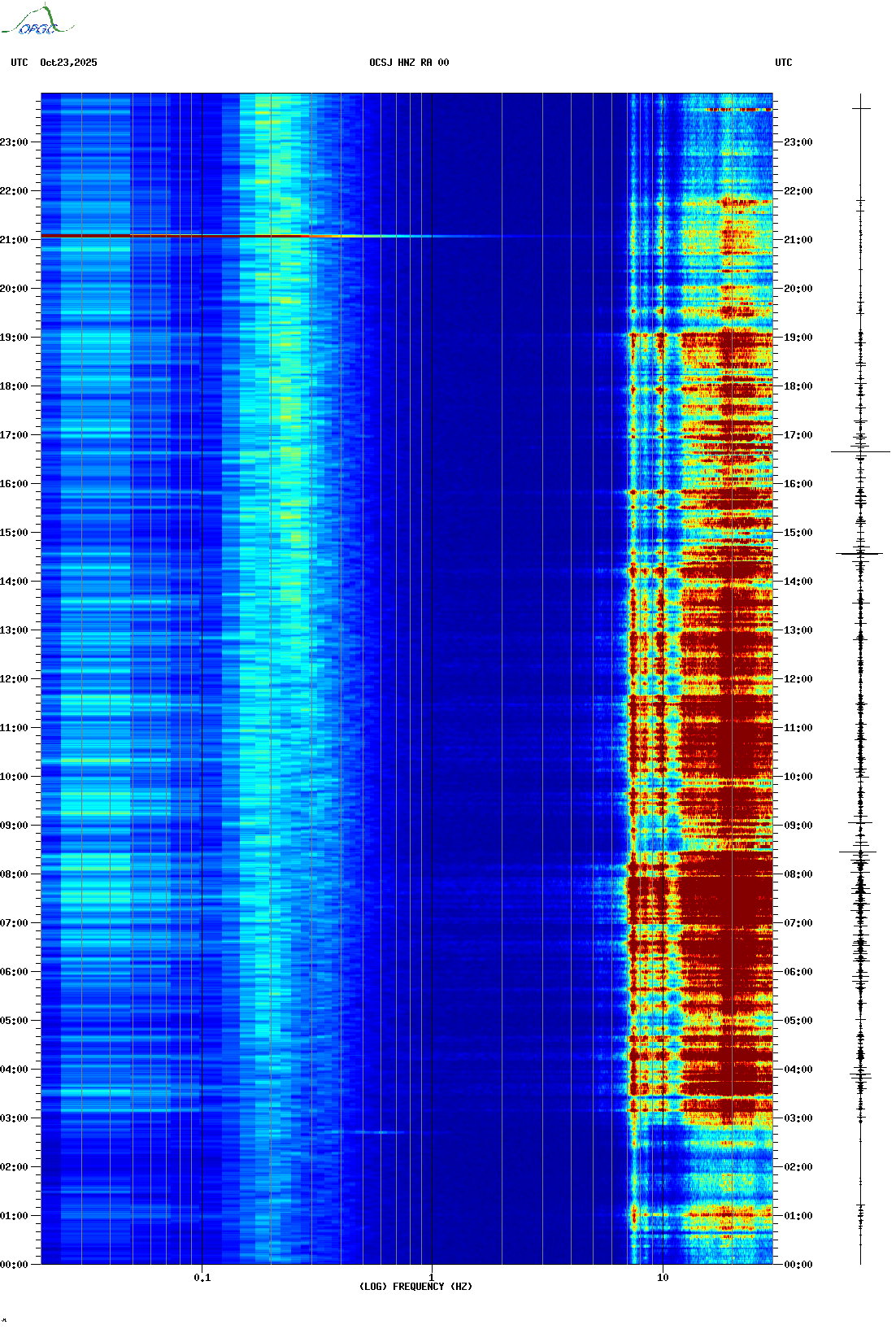Click the 00:00 label on left time axis
The width and height of the screenshot is (896, 1329).
click(14, 1265)
